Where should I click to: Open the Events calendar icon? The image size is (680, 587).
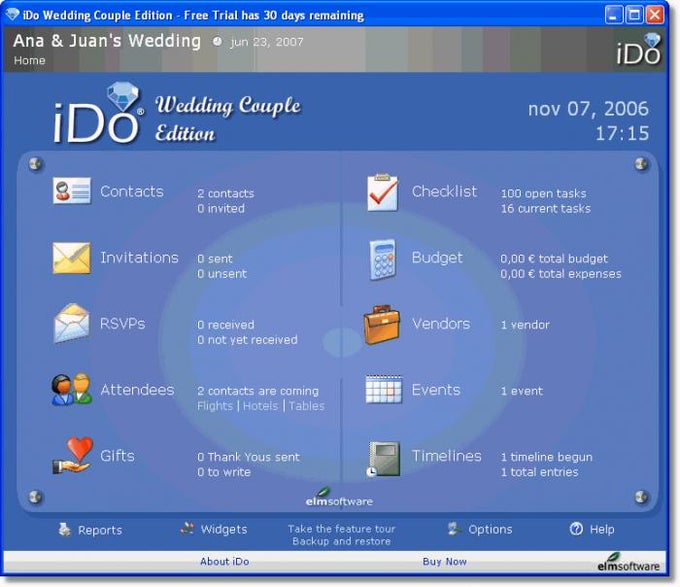coord(383,389)
